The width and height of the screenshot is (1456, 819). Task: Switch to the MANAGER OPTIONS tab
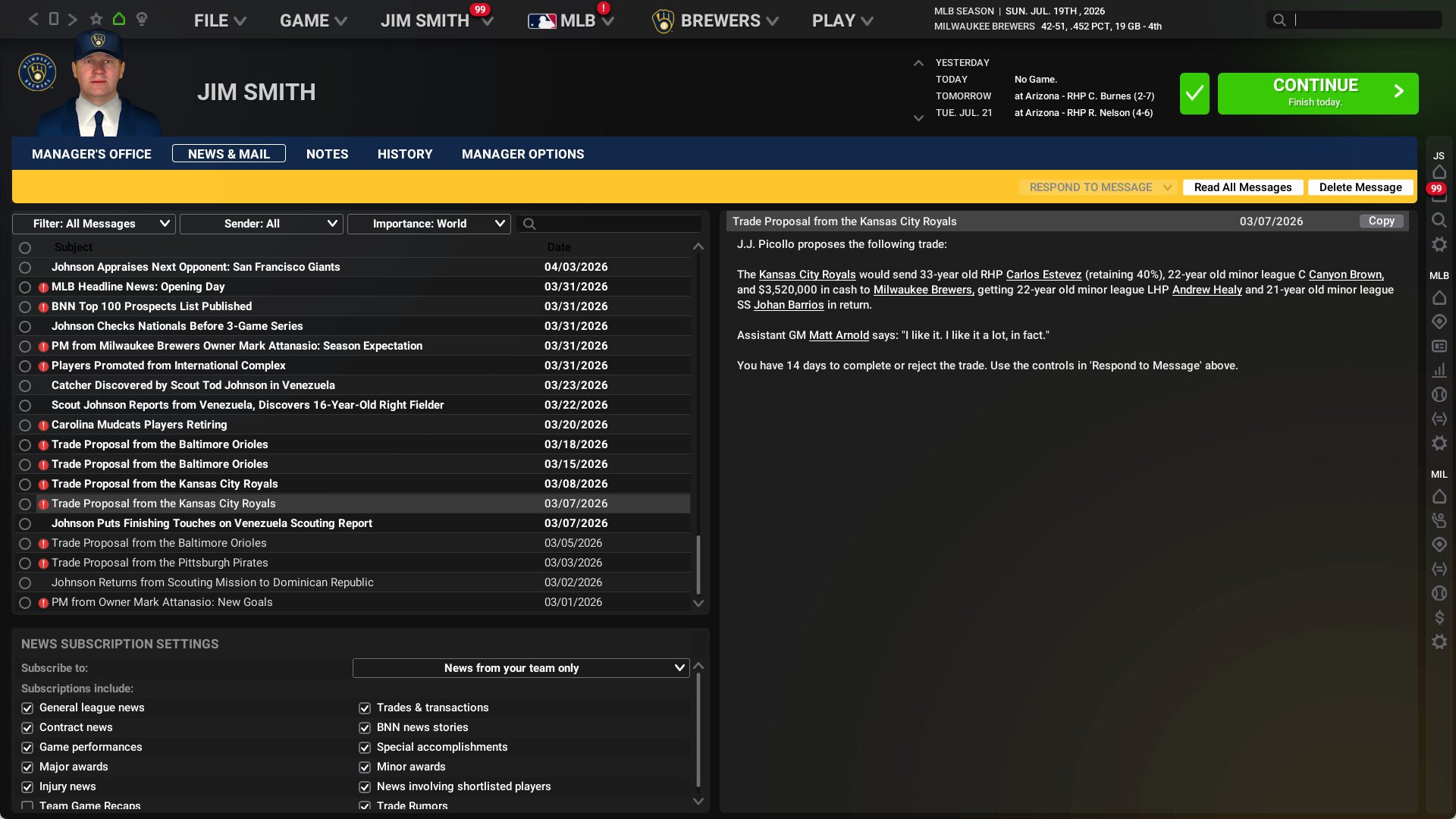point(522,154)
